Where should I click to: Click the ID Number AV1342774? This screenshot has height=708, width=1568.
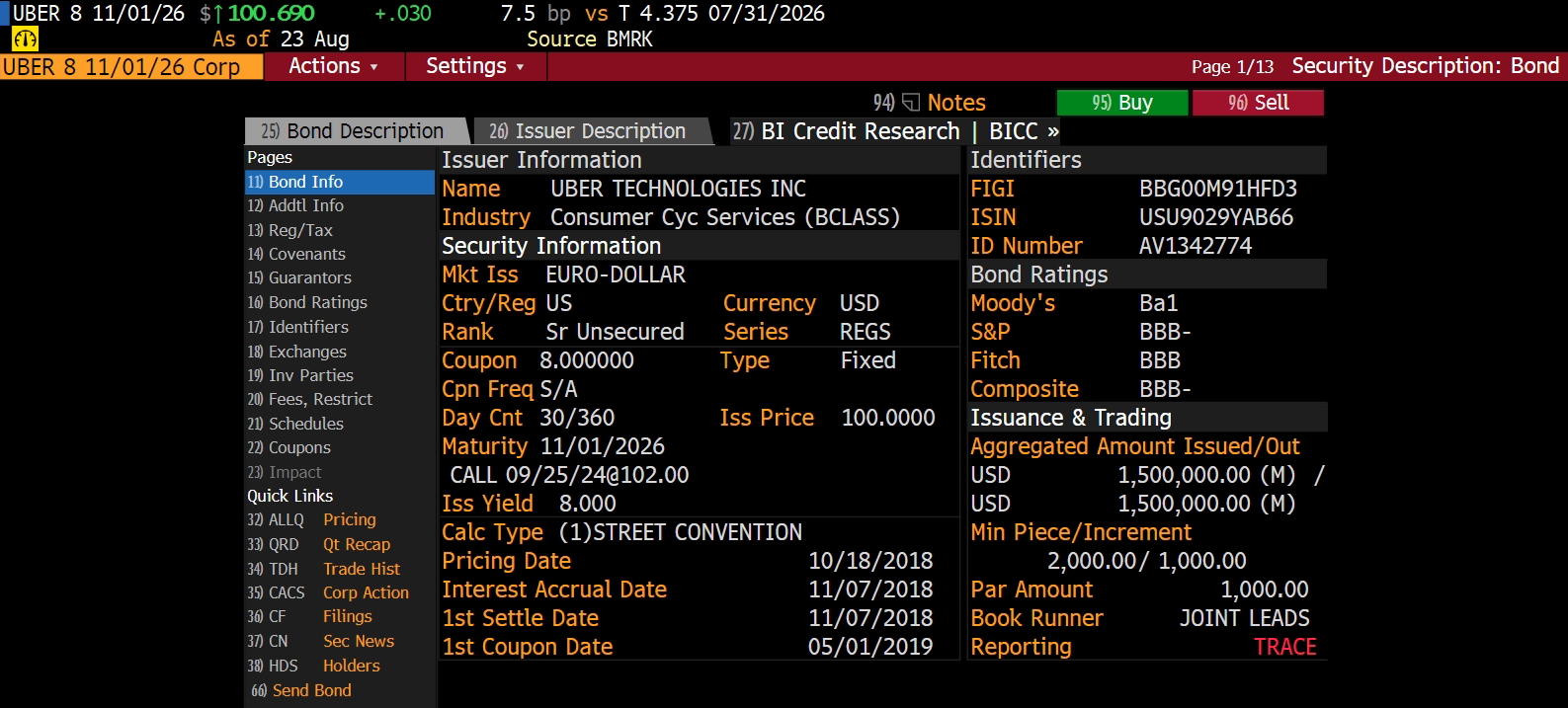coord(1196,246)
